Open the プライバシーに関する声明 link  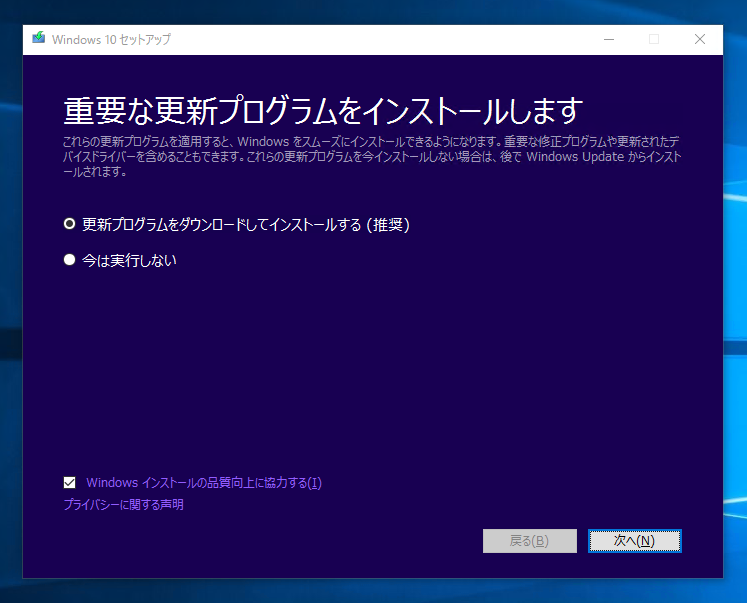(x=123, y=504)
